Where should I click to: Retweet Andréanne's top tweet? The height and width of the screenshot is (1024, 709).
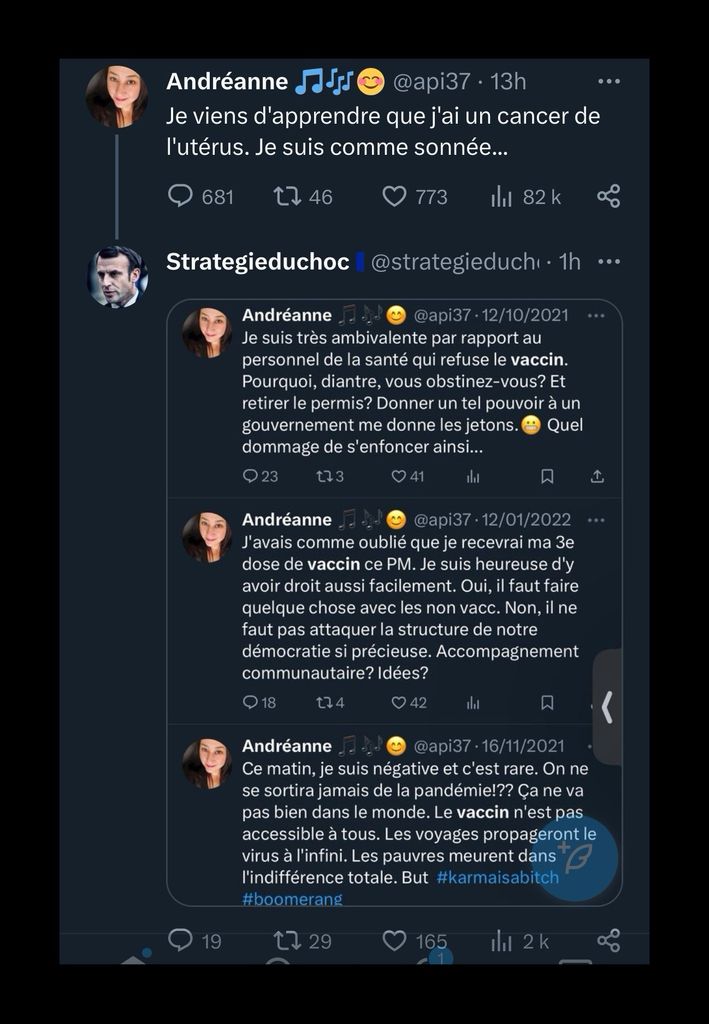(x=288, y=196)
